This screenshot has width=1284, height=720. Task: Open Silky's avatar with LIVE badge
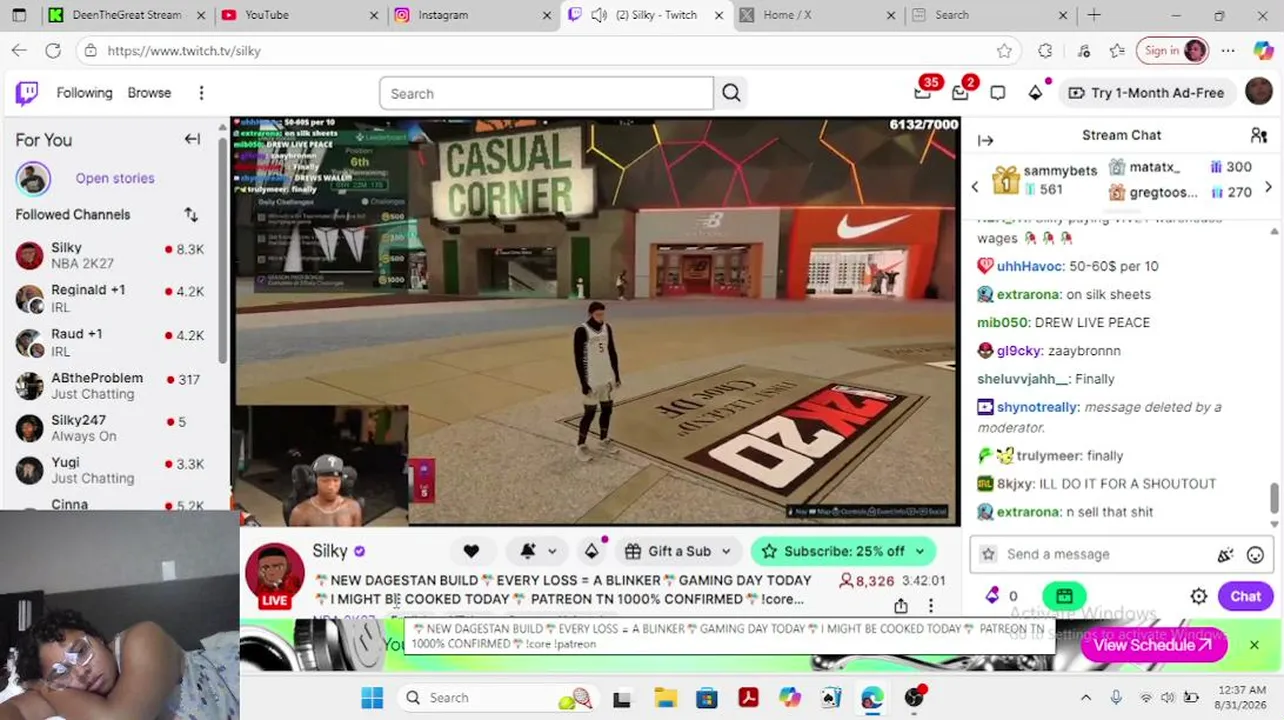(274, 575)
